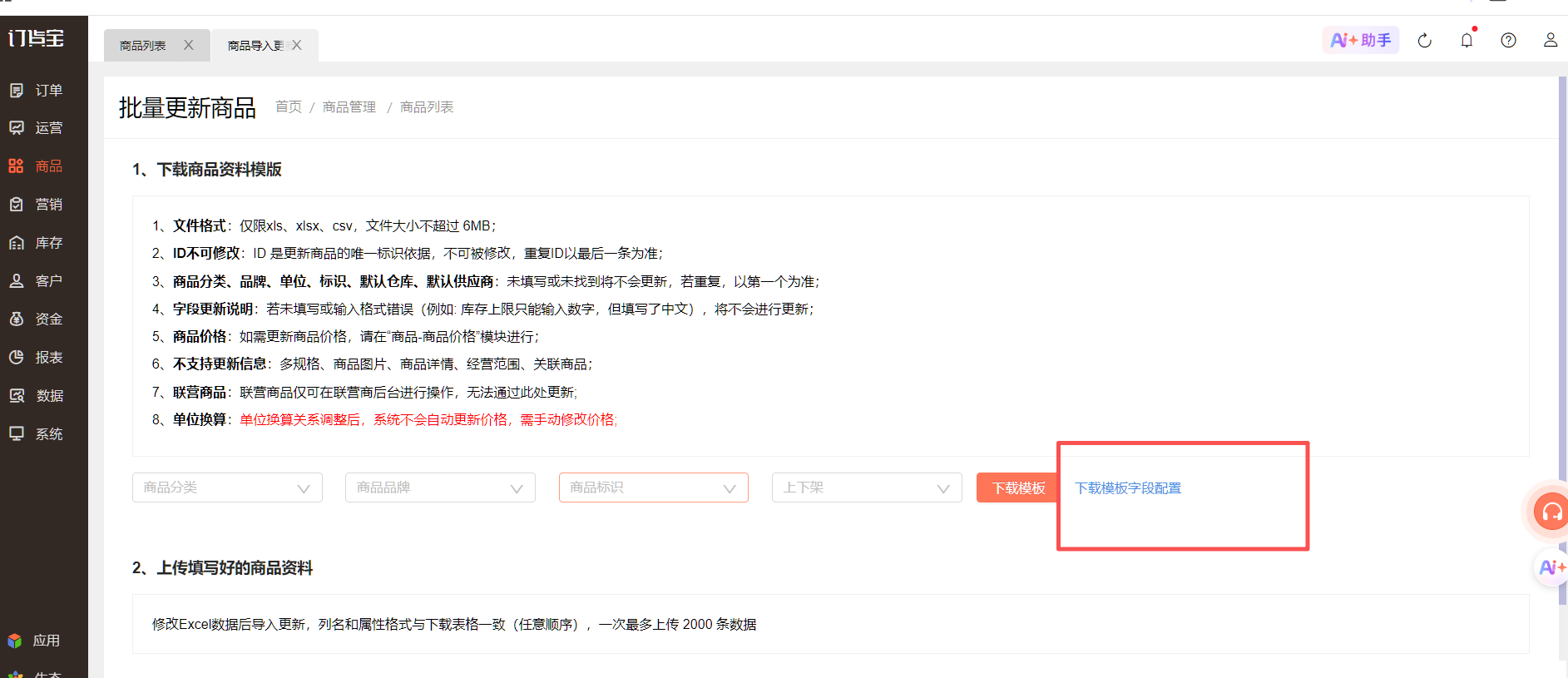Click the heading 2、上传填写好的商品资料

222,567
